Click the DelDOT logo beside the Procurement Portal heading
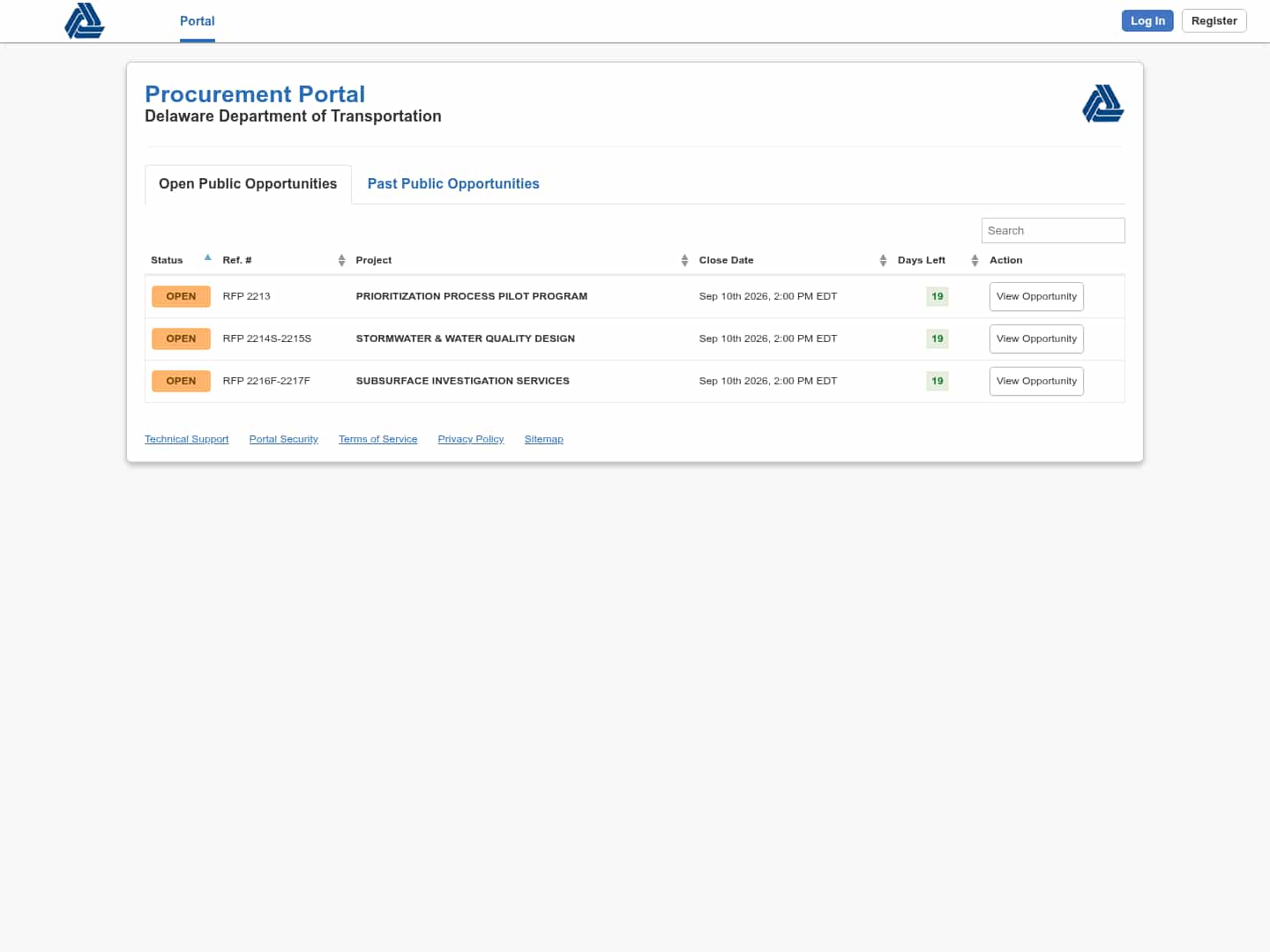This screenshot has width=1270, height=952. pos(1103,103)
